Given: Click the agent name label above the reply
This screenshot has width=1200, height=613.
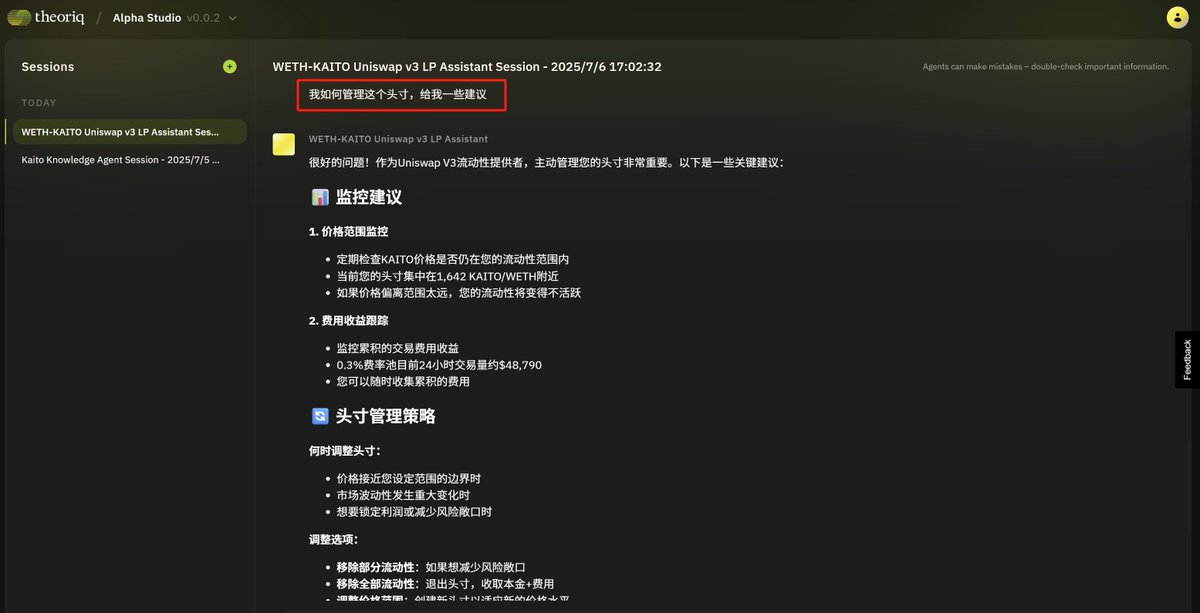Looking at the screenshot, I should coord(398,138).
